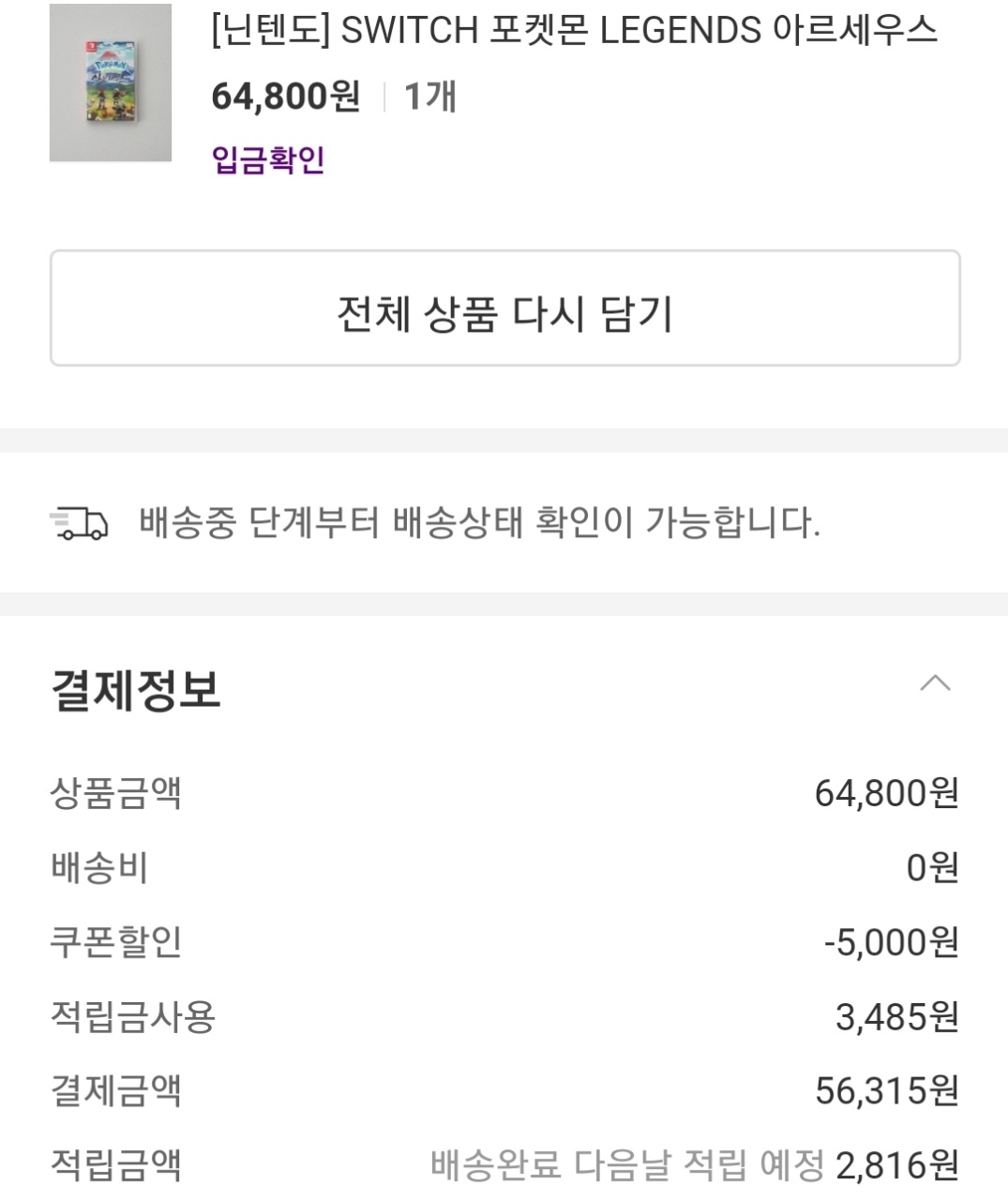Tap the 쿠폰할인 row label

click(x=115, y=942)
